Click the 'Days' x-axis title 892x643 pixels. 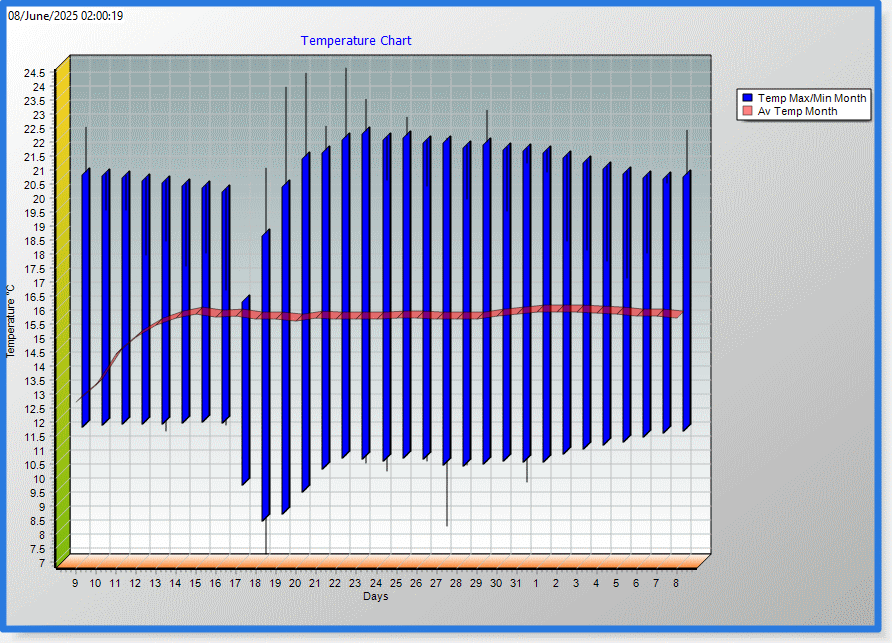375,596
